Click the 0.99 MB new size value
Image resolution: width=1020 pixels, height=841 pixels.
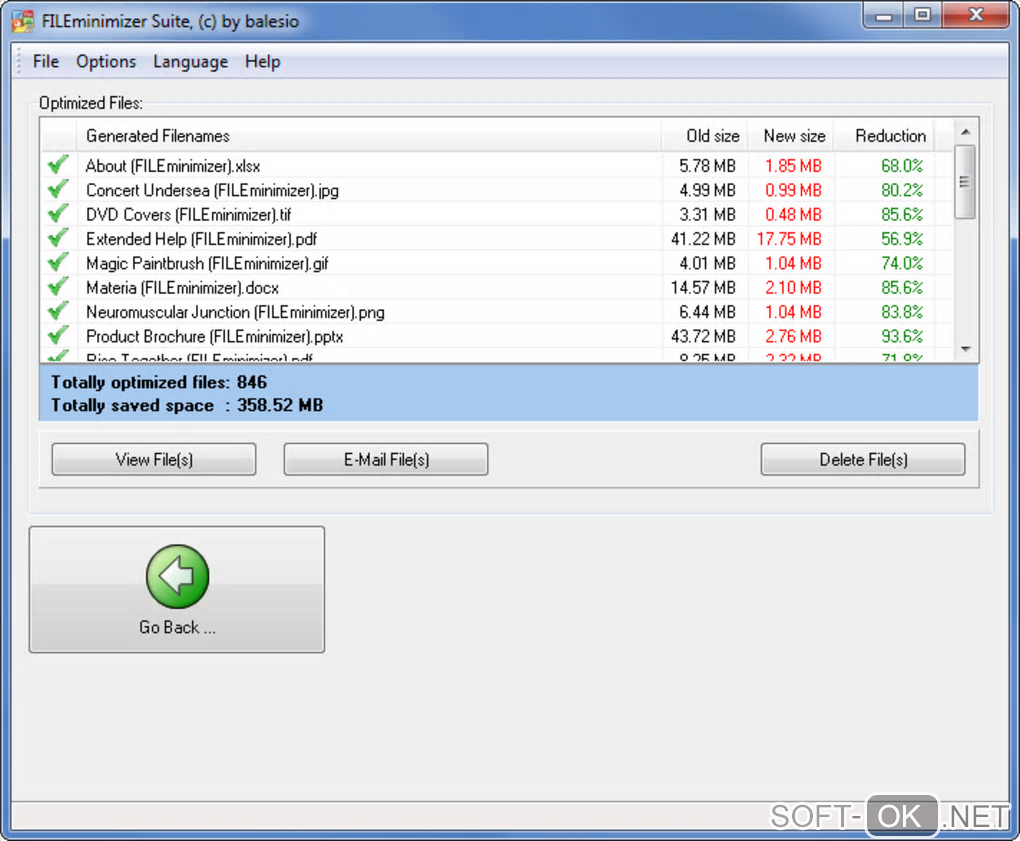click(x=793, y=191)
